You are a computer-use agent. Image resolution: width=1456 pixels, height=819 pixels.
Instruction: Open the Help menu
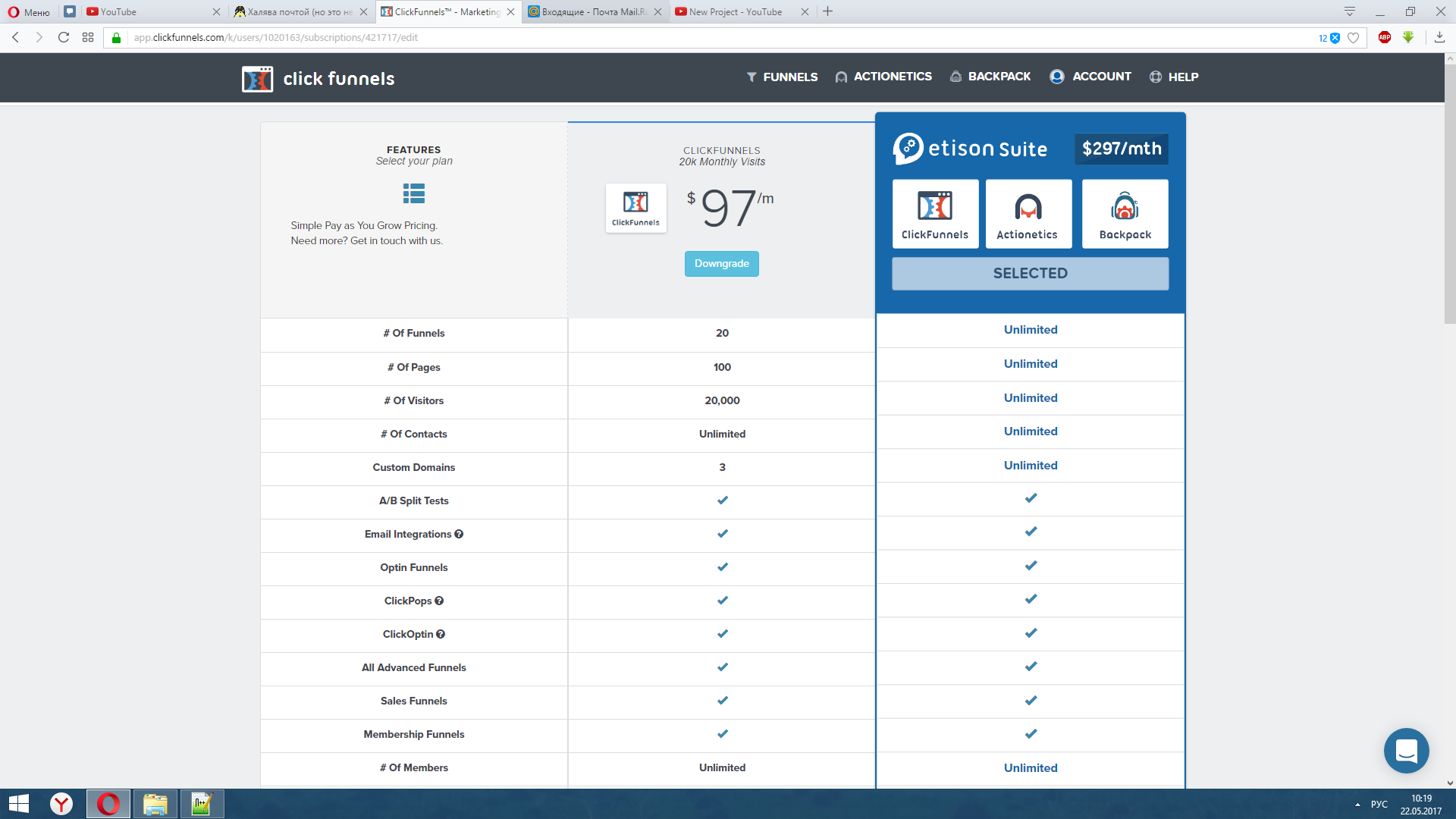pos(1174,77)
